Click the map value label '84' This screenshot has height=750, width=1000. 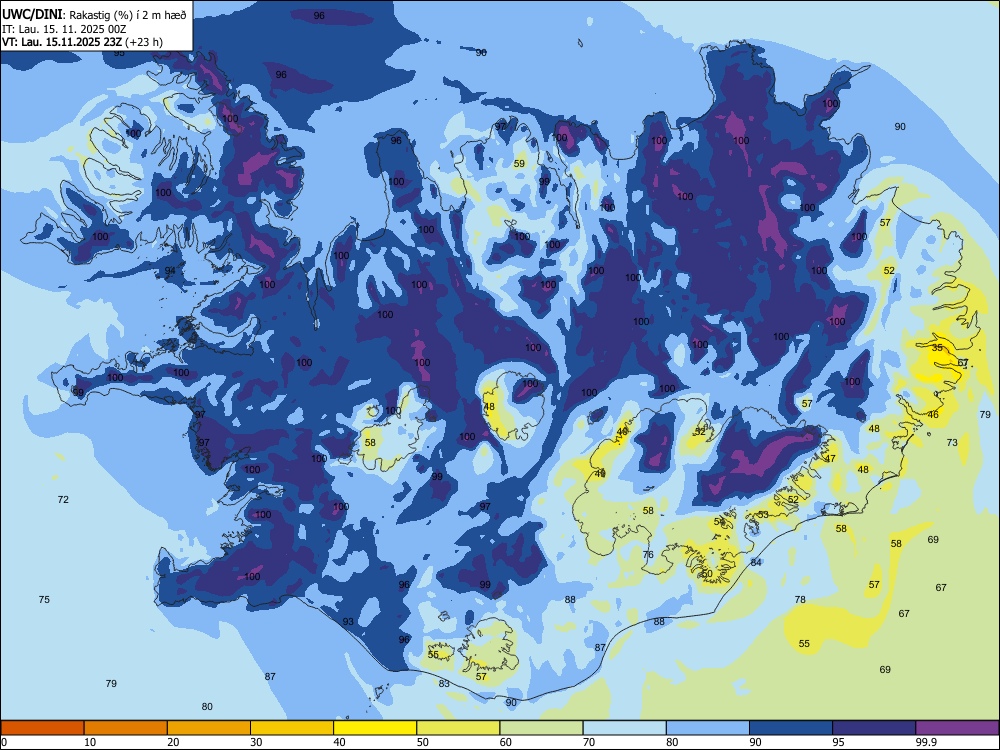click(x=756, y=562)
